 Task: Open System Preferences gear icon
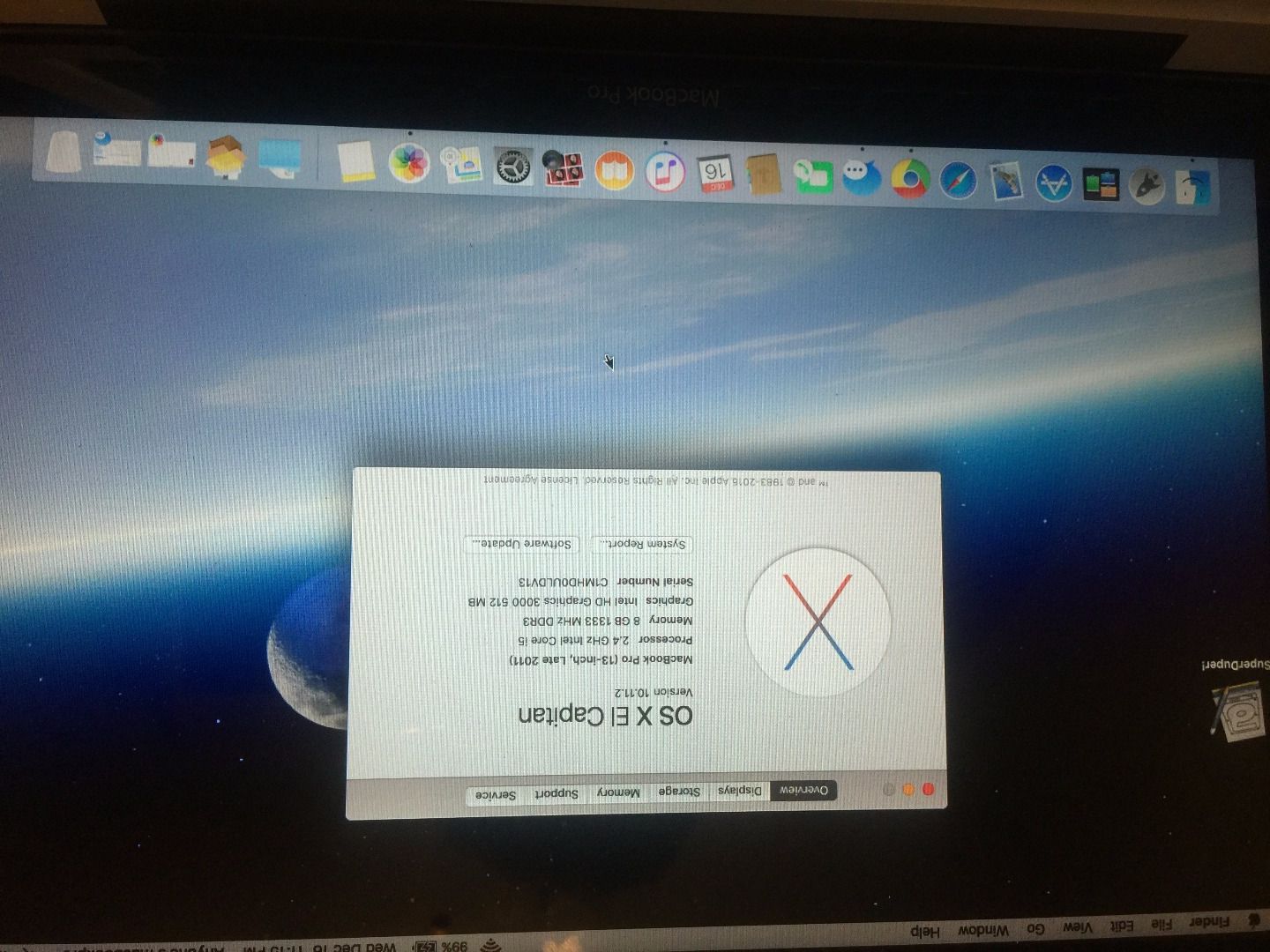pyautogui.click(x=513, y=167)
